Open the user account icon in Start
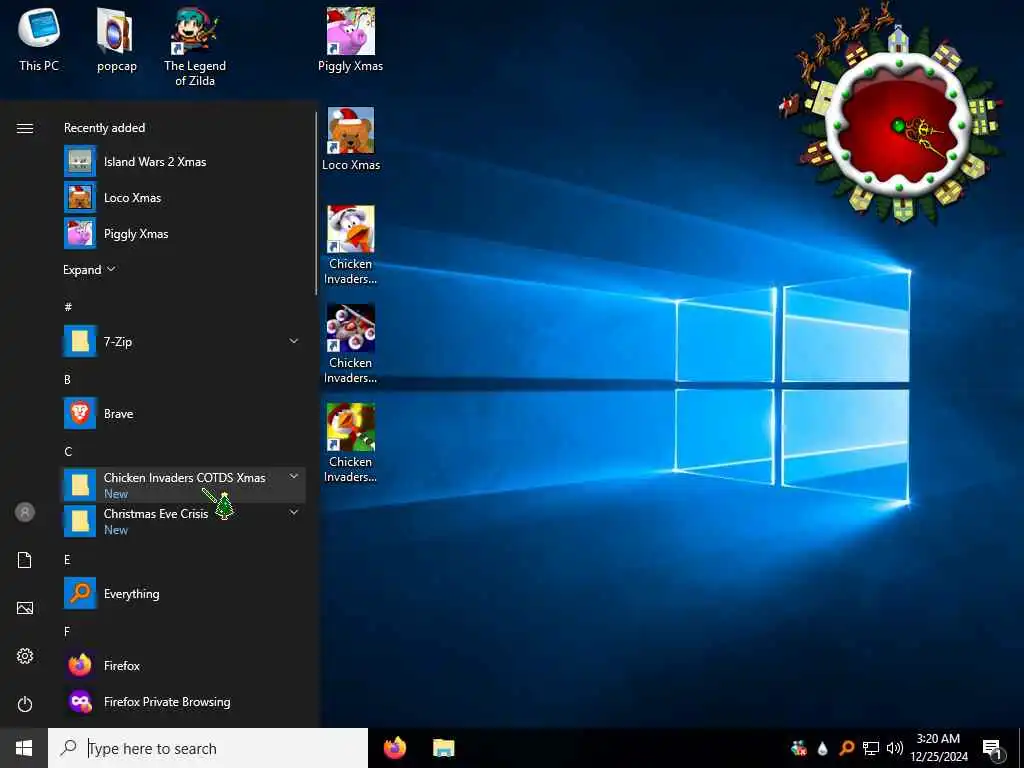Viewport: 1024px width, 768px height. point(25,512)
